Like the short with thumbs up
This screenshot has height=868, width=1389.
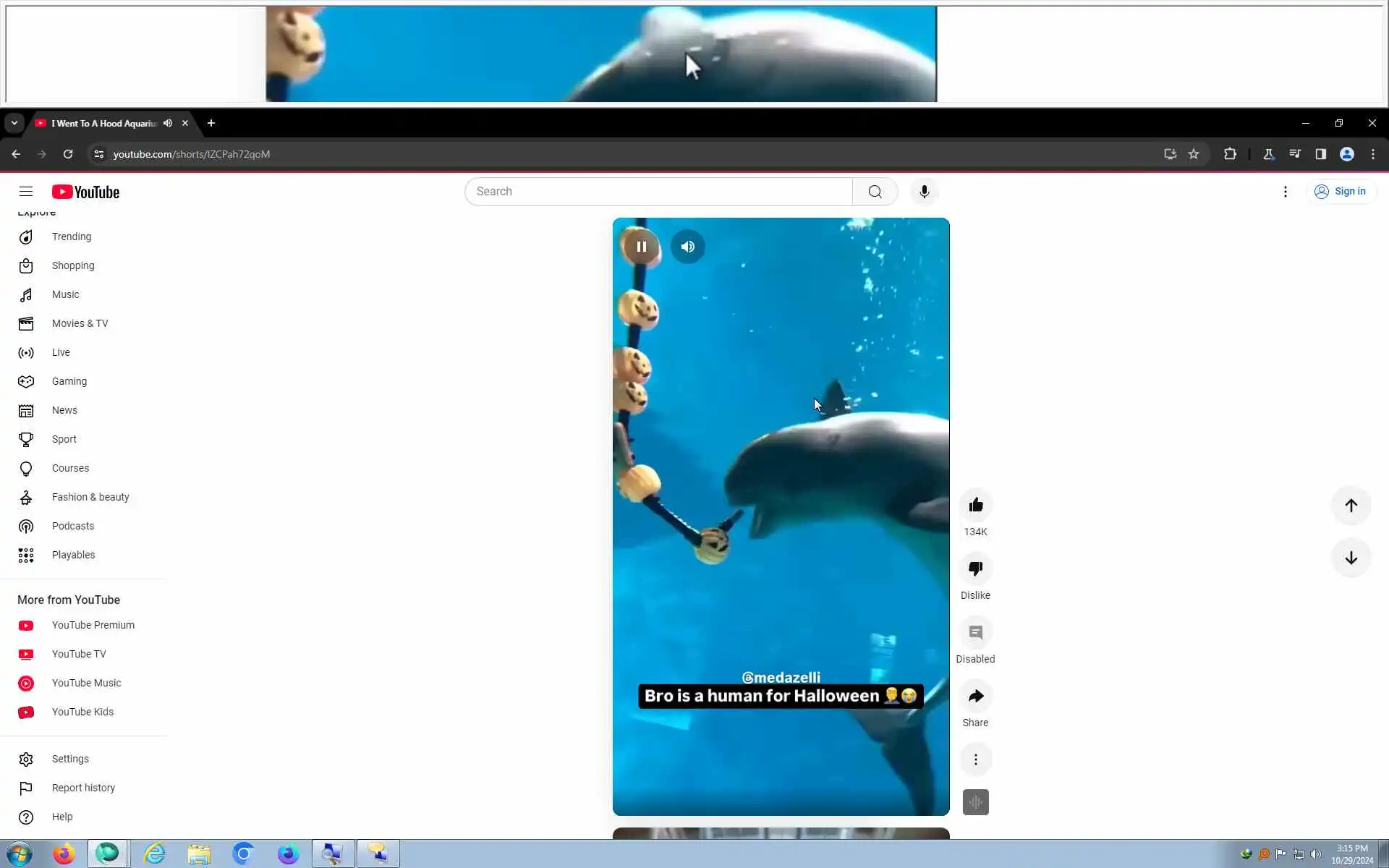pyautogui.click(x=975, y=505)
